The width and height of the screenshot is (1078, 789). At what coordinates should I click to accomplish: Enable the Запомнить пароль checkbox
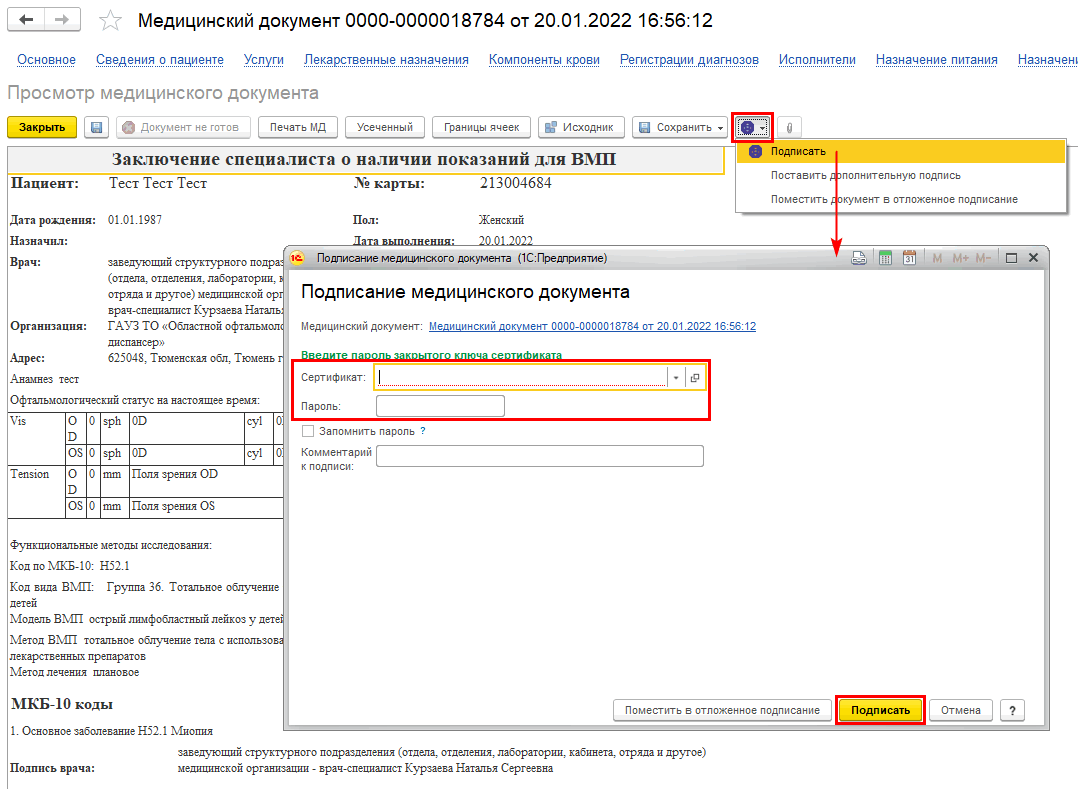pos(308,431)
